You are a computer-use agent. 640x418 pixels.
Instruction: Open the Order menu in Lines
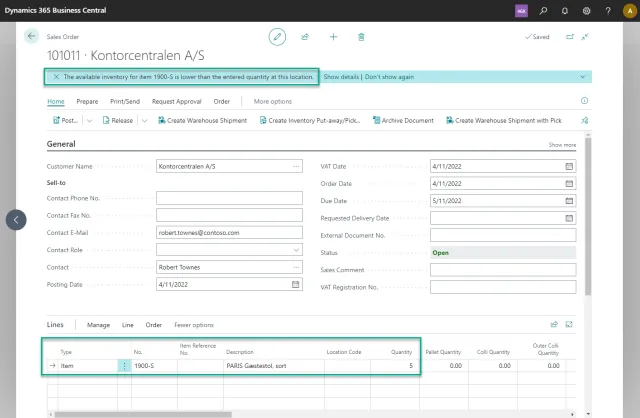click(153, 325)
